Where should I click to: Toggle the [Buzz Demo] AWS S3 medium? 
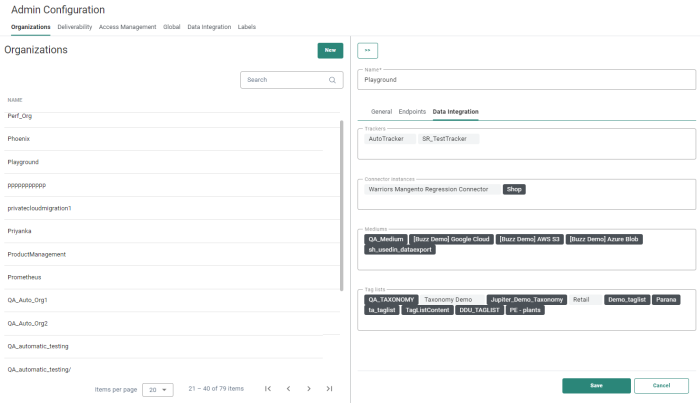(530, 239)
